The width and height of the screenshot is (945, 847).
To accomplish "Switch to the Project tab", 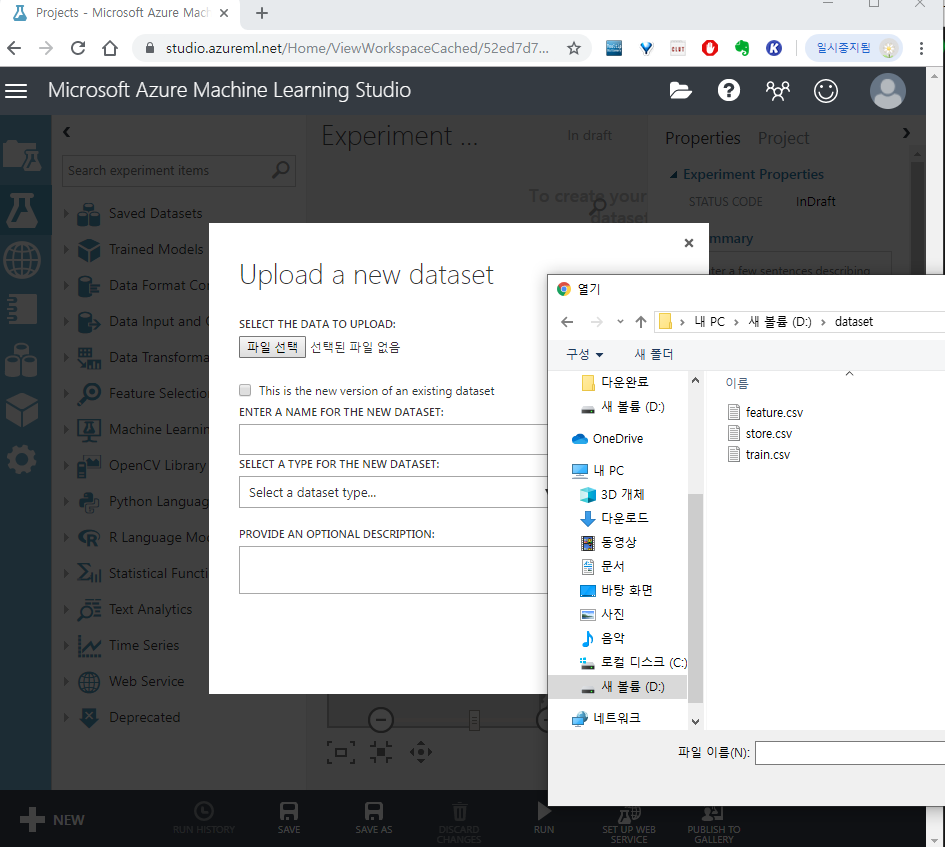I will [783, 138].
